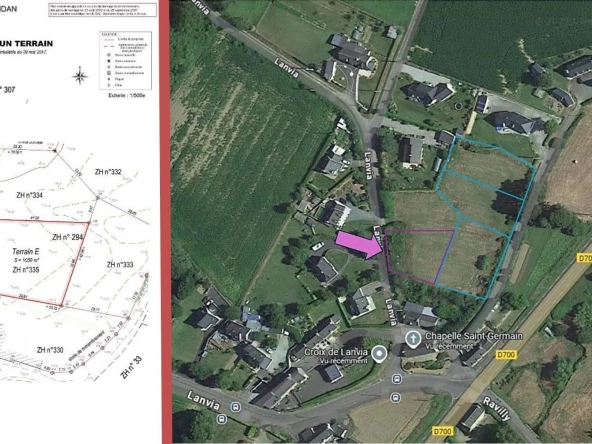
Task: Click the UN TERRAIN plan title
Action: [x=26, y=44]
